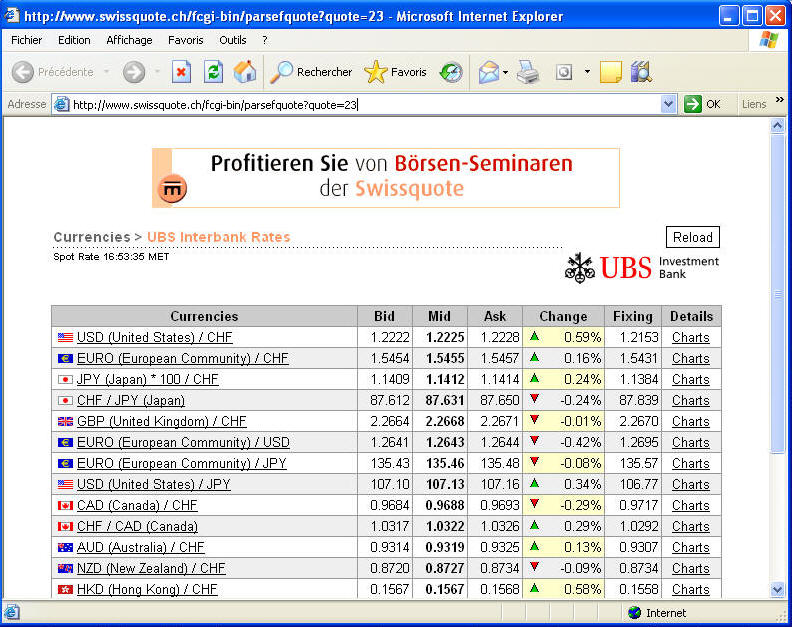Click the page icon in the address bar
The image size is (792, 627).
62,104
